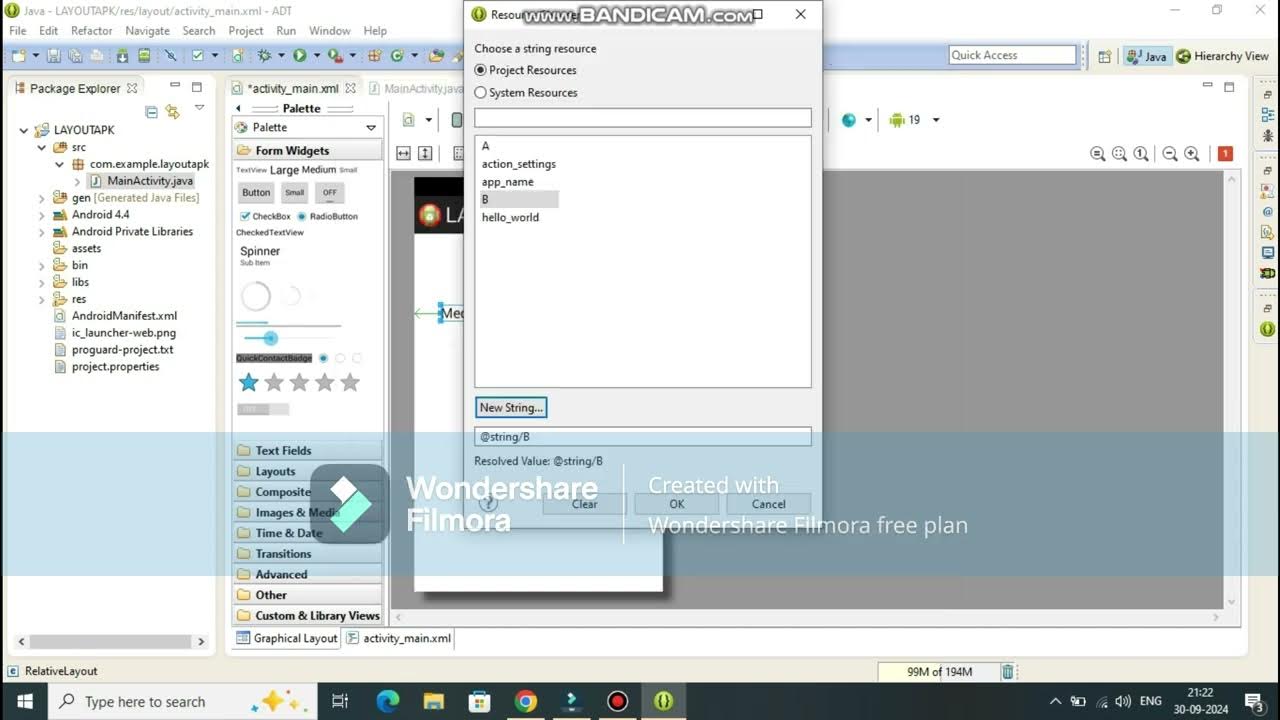Click the RadioButton widget in the palette
This screenshot has height=720, width=1280.
(327, 216)
